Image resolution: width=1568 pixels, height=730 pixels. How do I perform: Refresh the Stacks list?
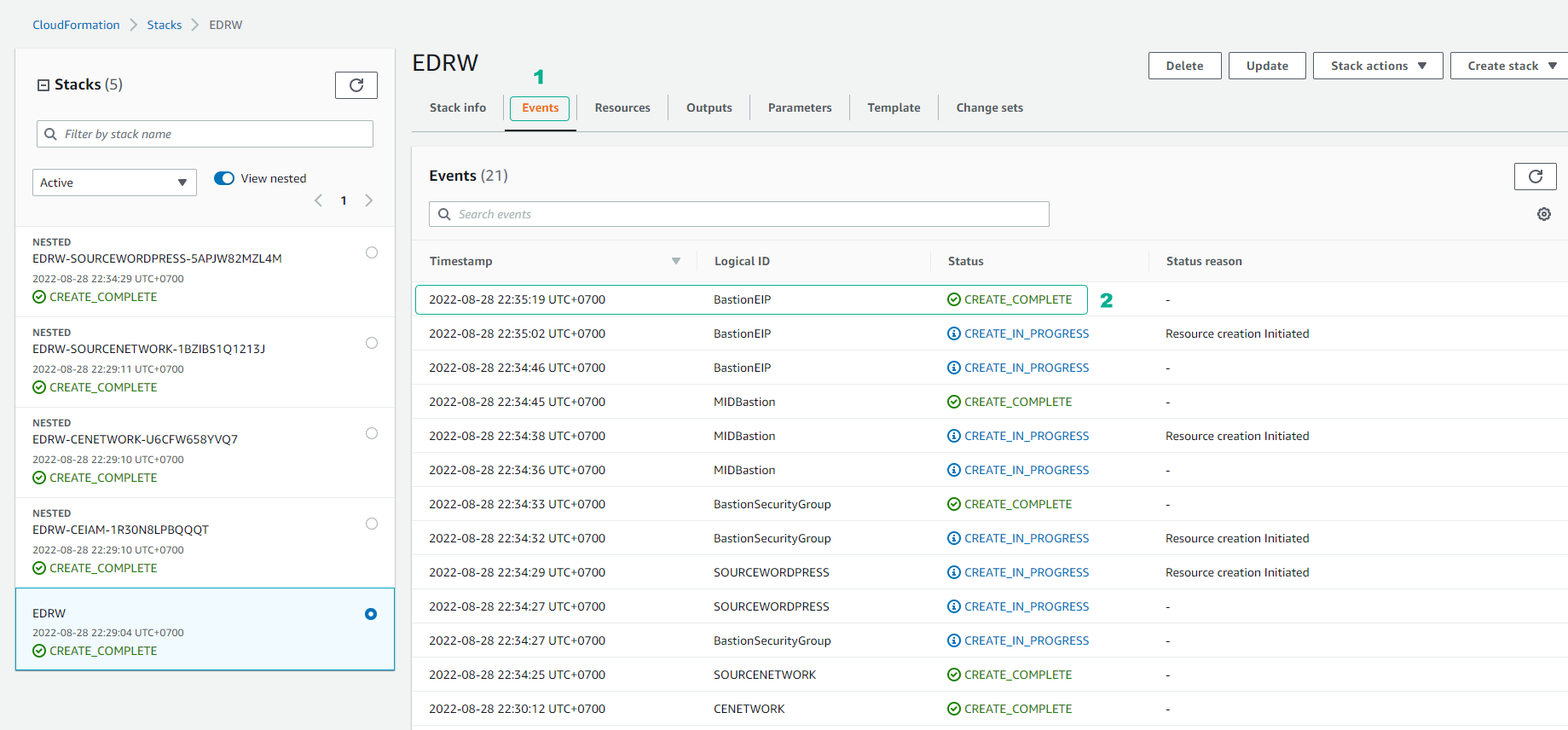[356, 85]
